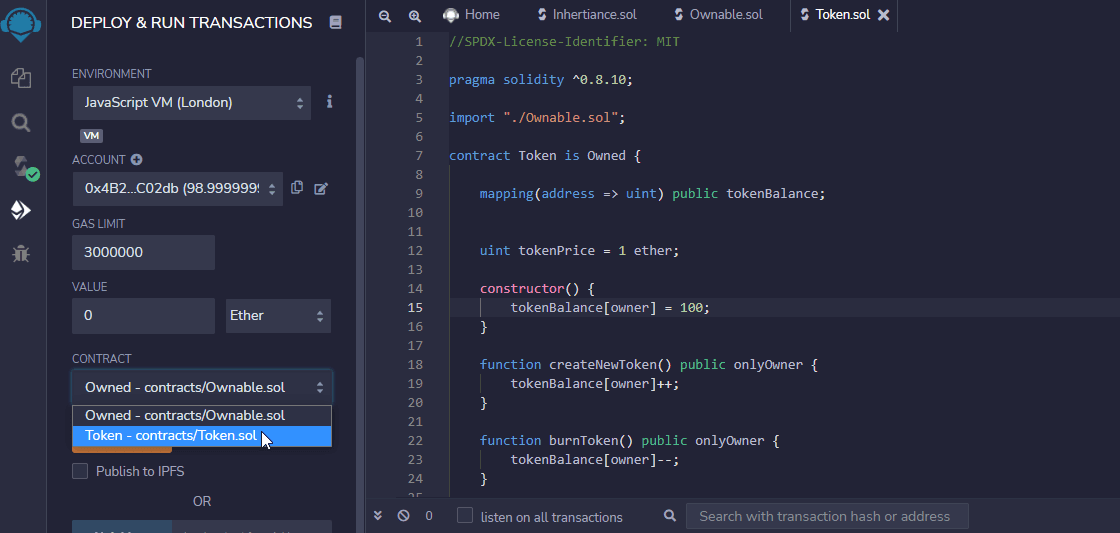Click the sign message edit icon
1120x533 pixels.
coord(321,189)
